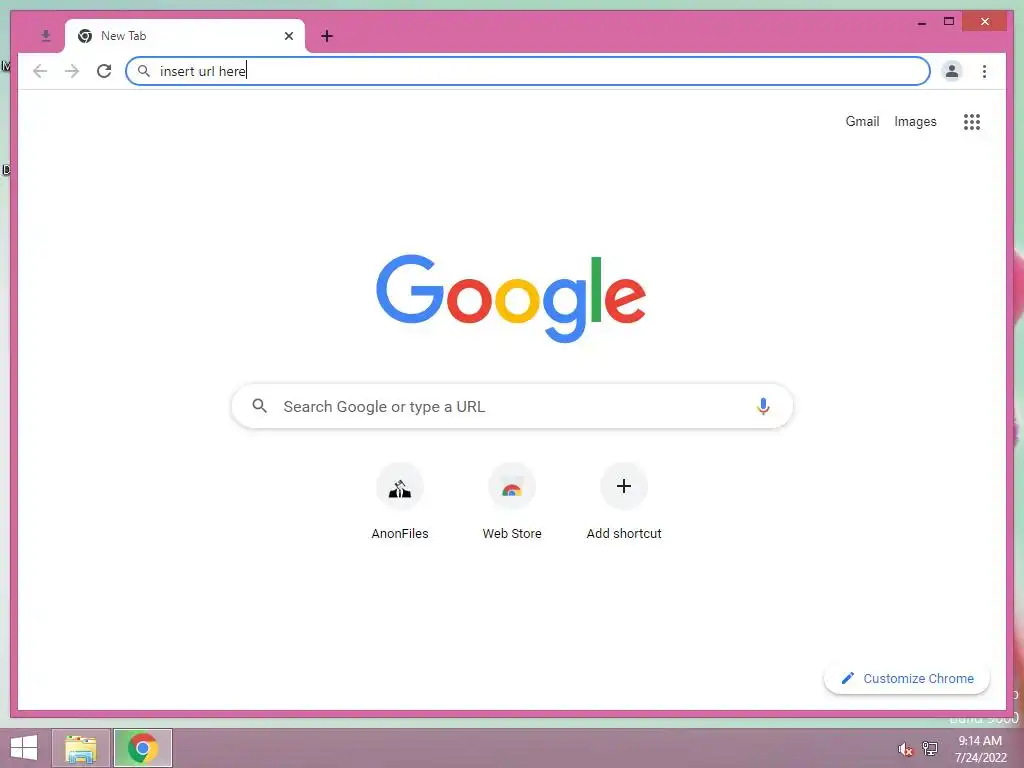Open the AnonFiles shortcut
Viewport: 1024px width, 768px height.
(400, 487)
